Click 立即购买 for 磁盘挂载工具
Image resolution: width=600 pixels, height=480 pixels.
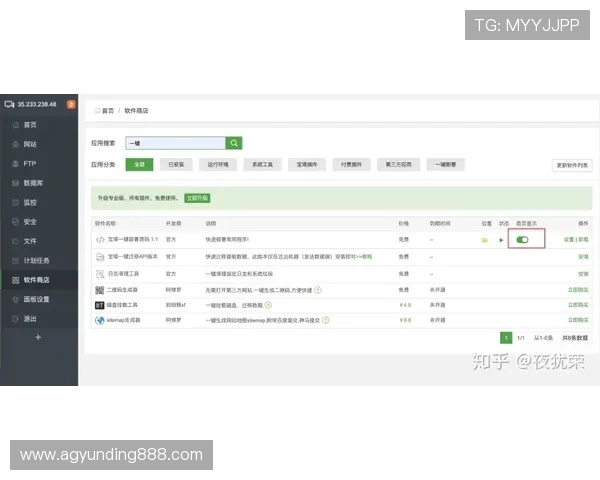pos(578,305)
